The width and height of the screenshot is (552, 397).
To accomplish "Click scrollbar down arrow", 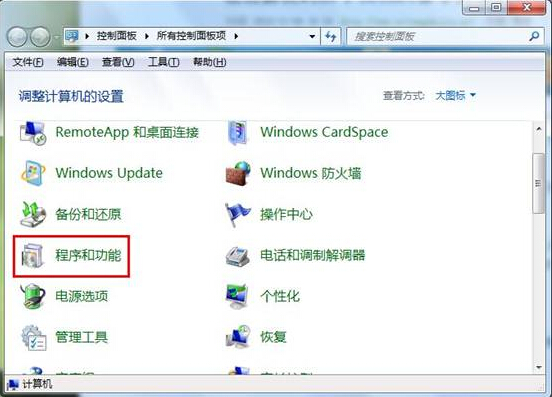I will (539, 367).
